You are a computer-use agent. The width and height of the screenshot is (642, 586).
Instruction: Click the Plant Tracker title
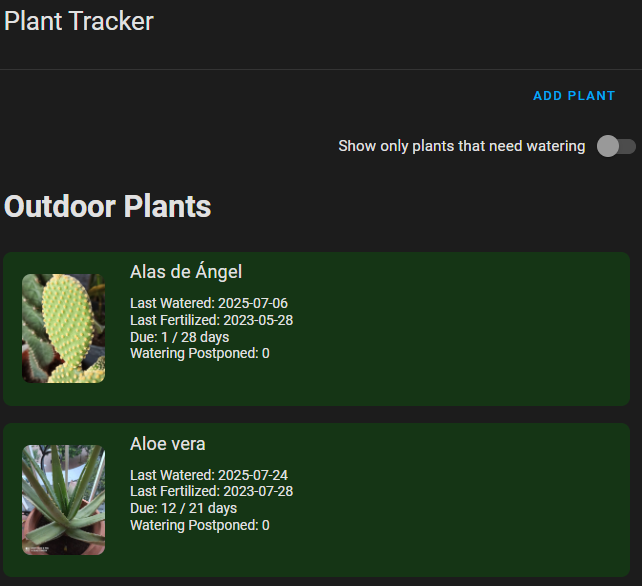click(x=79, y=21)
